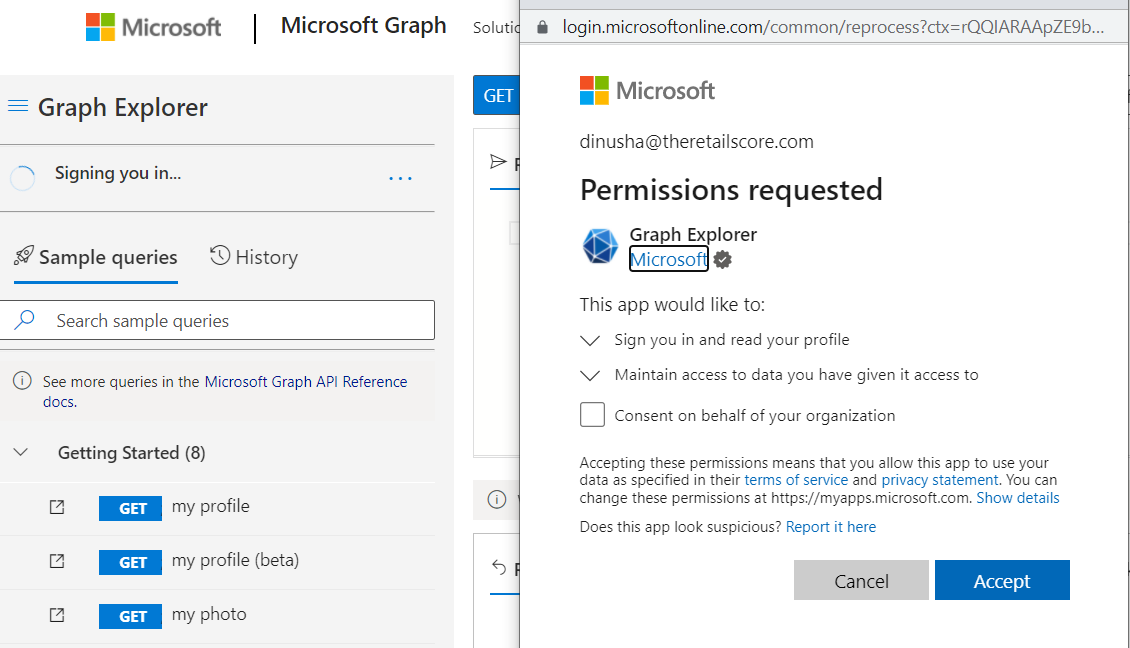Click the reply arrow icon in response pane

pos(499,567)
